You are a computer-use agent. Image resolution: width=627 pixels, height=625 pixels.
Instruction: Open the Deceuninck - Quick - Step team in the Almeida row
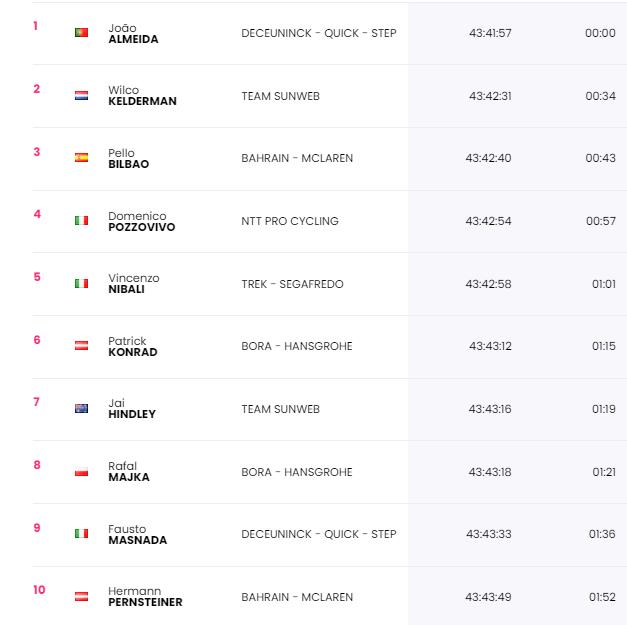pos(319,33)
